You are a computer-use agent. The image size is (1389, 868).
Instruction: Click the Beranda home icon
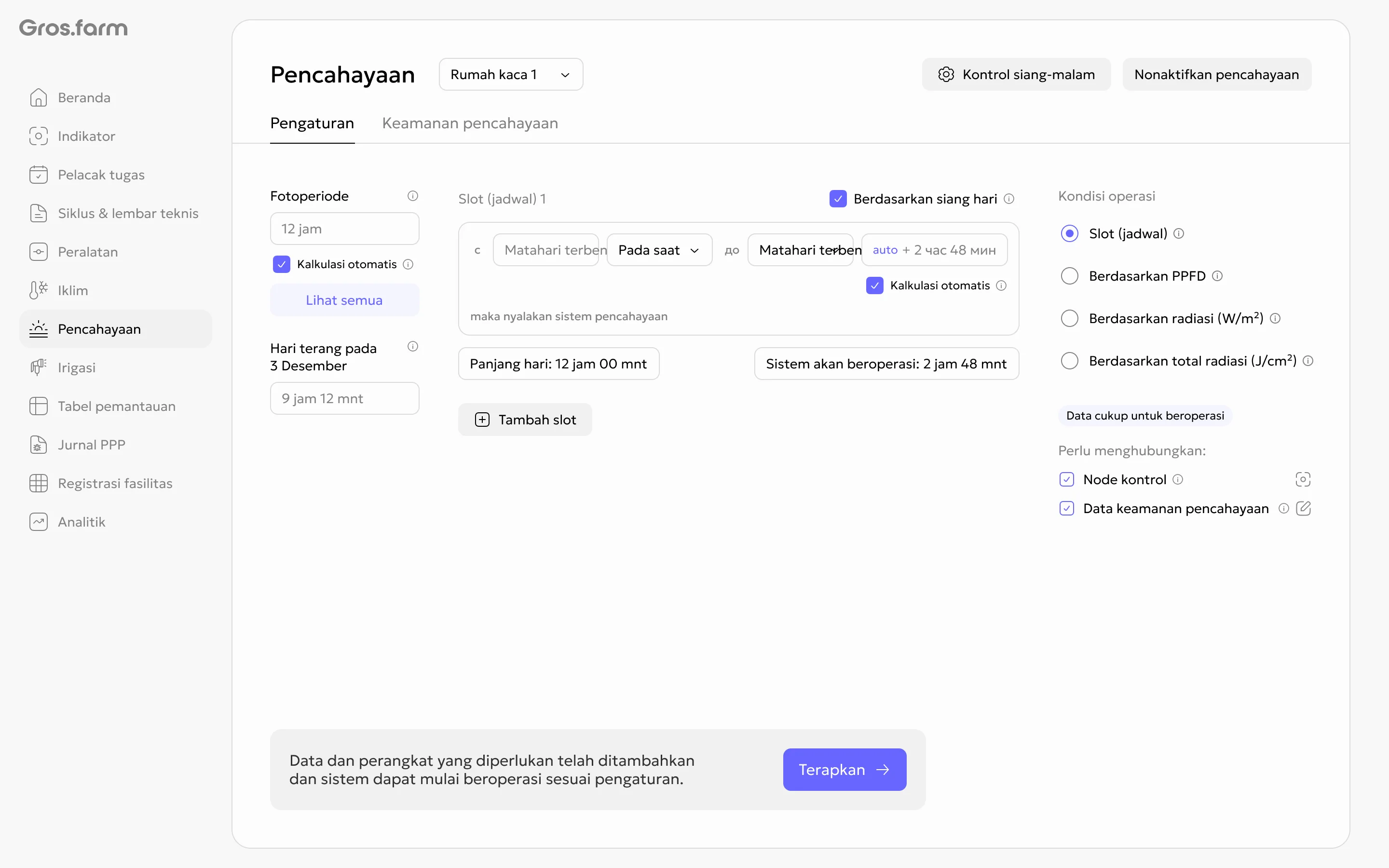[39, 97]
